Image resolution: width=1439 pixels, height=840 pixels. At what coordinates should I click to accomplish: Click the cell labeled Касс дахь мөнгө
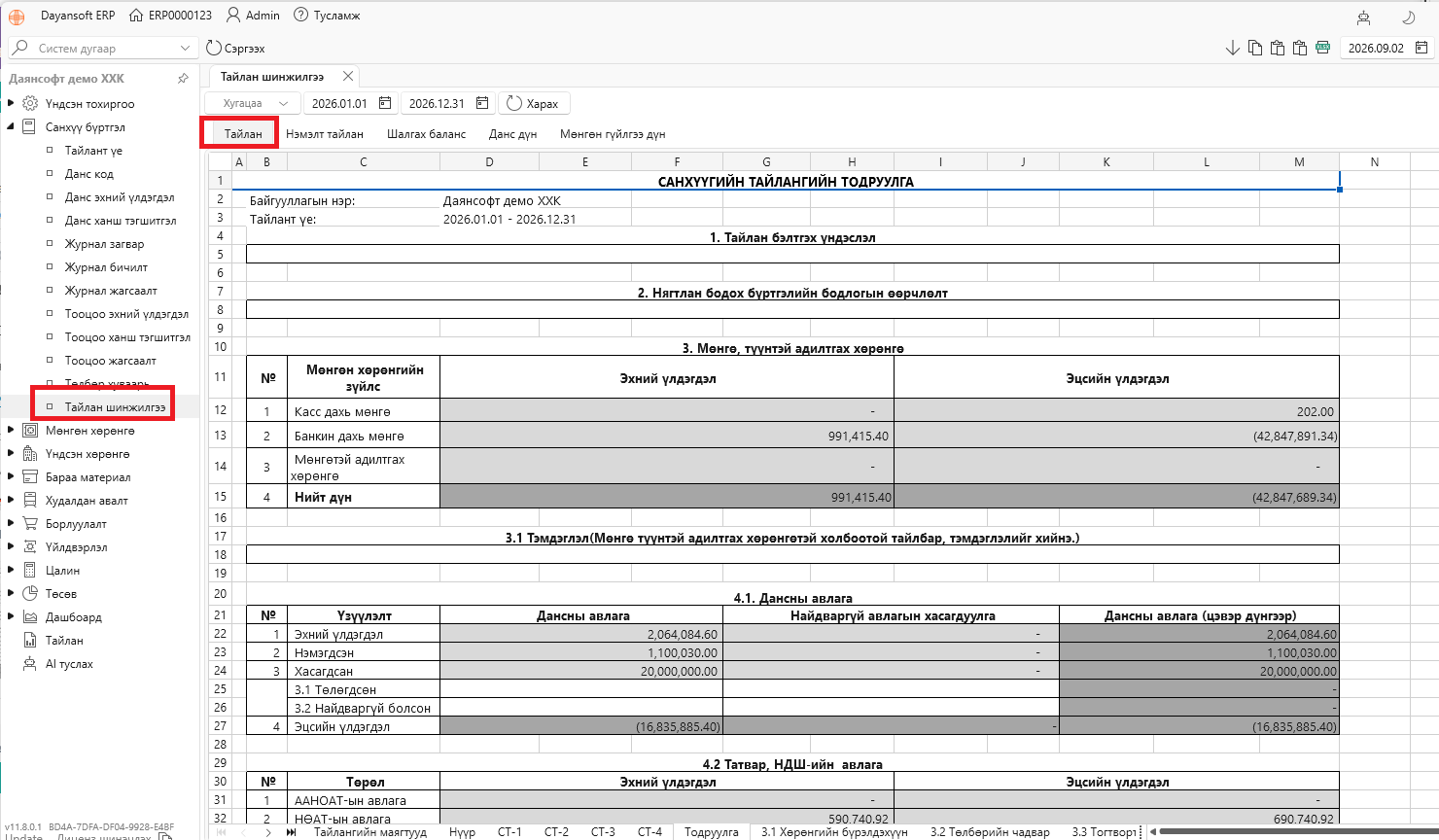(363, 411)
